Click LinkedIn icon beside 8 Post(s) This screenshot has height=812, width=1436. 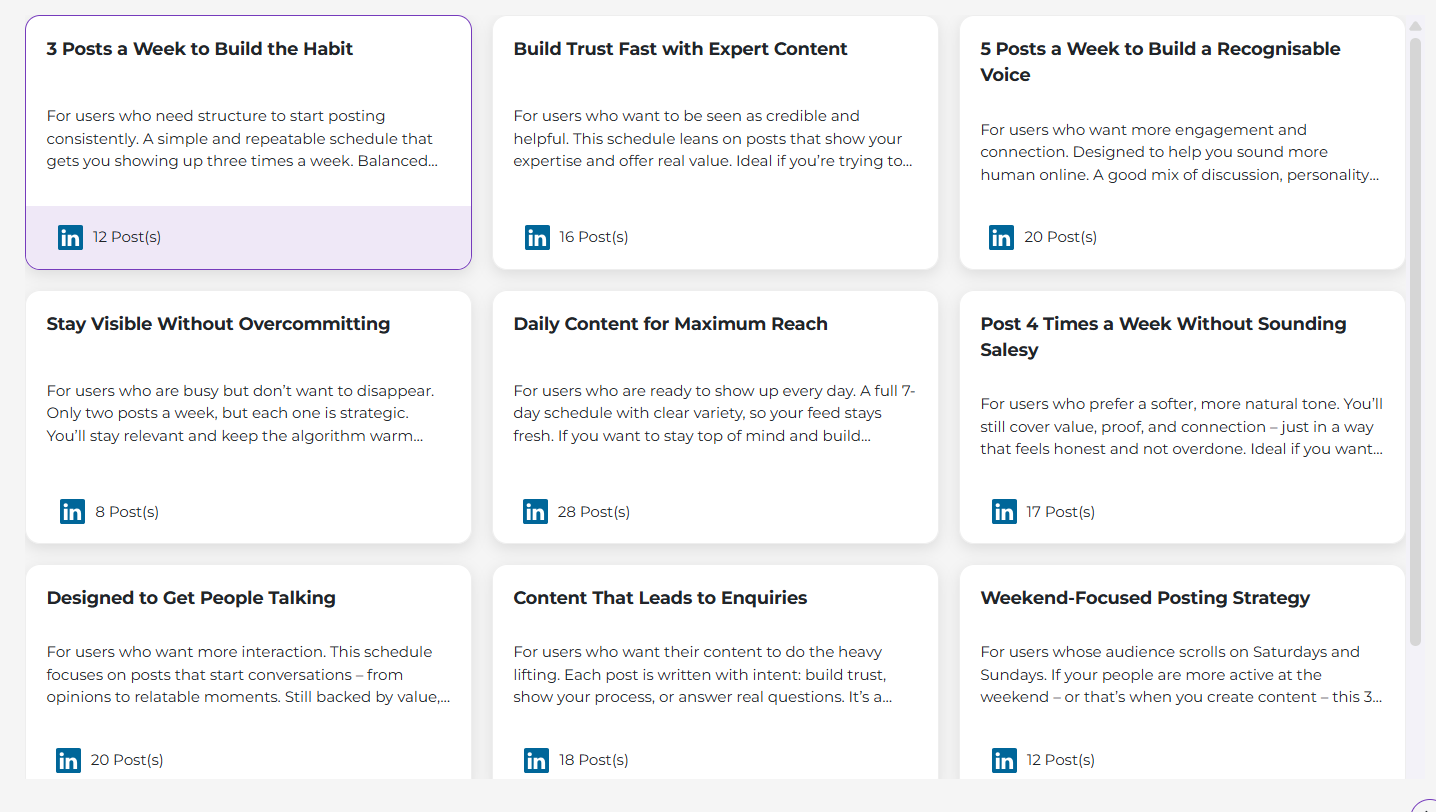[x=72, y=511]
